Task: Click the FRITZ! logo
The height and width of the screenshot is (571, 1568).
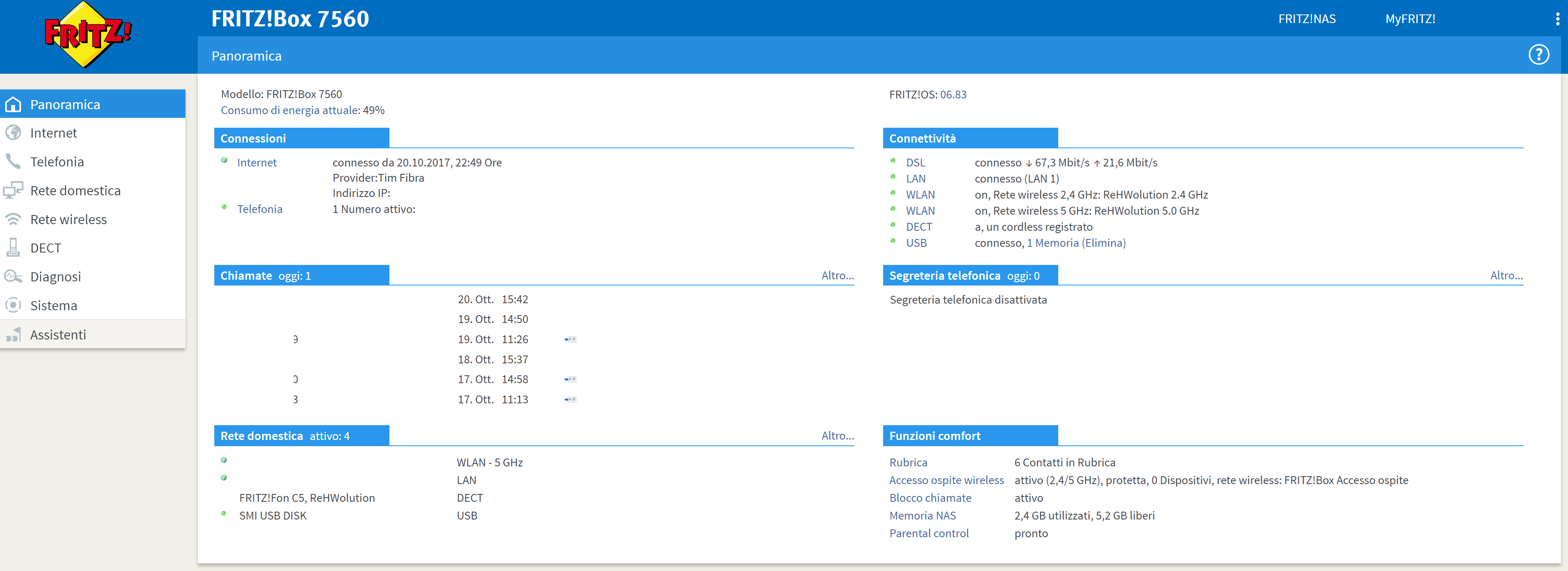Action: pyautogui.click(x=88, y=34)
